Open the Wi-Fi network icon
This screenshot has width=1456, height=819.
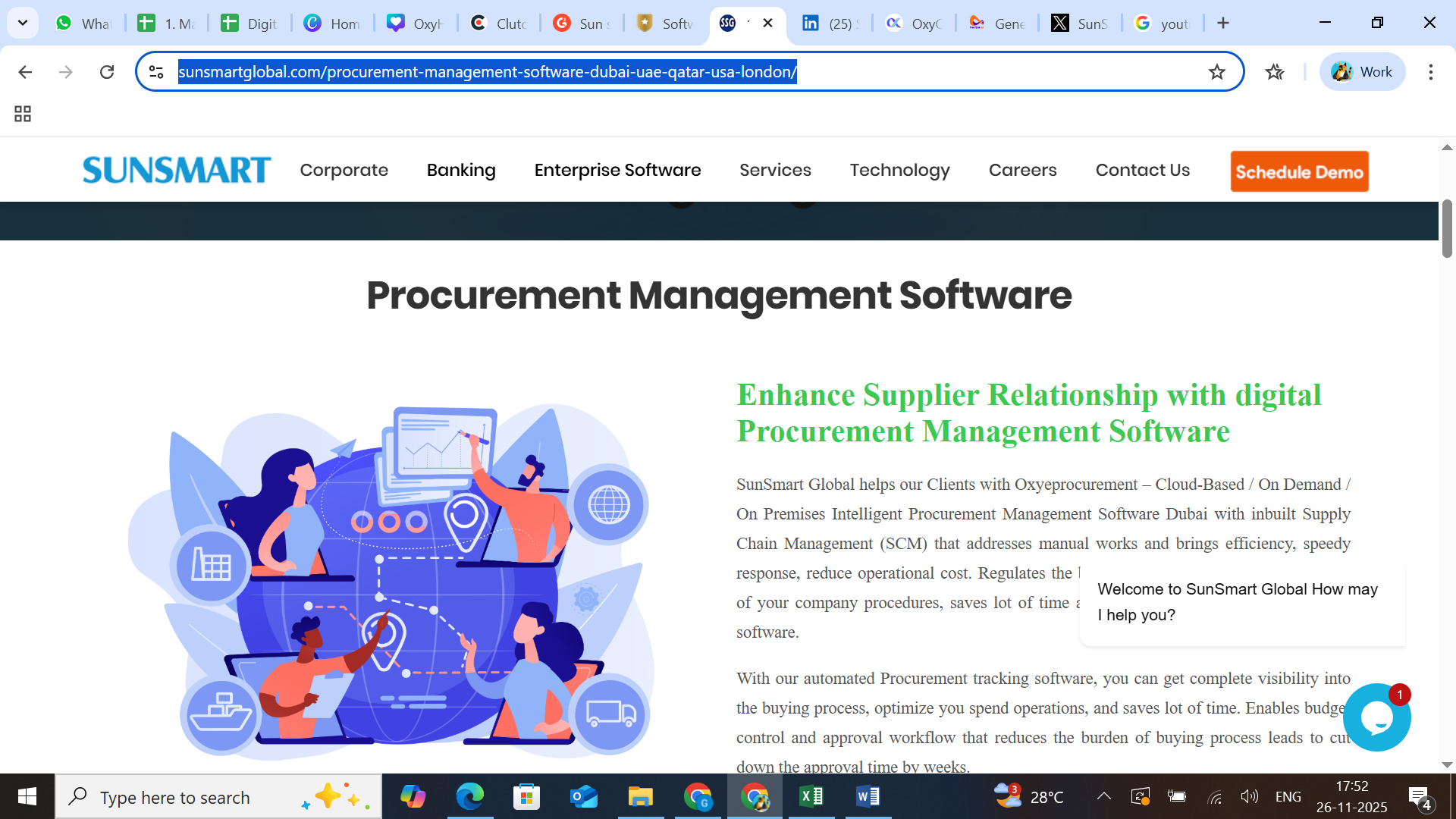[x=1214, y=796]
